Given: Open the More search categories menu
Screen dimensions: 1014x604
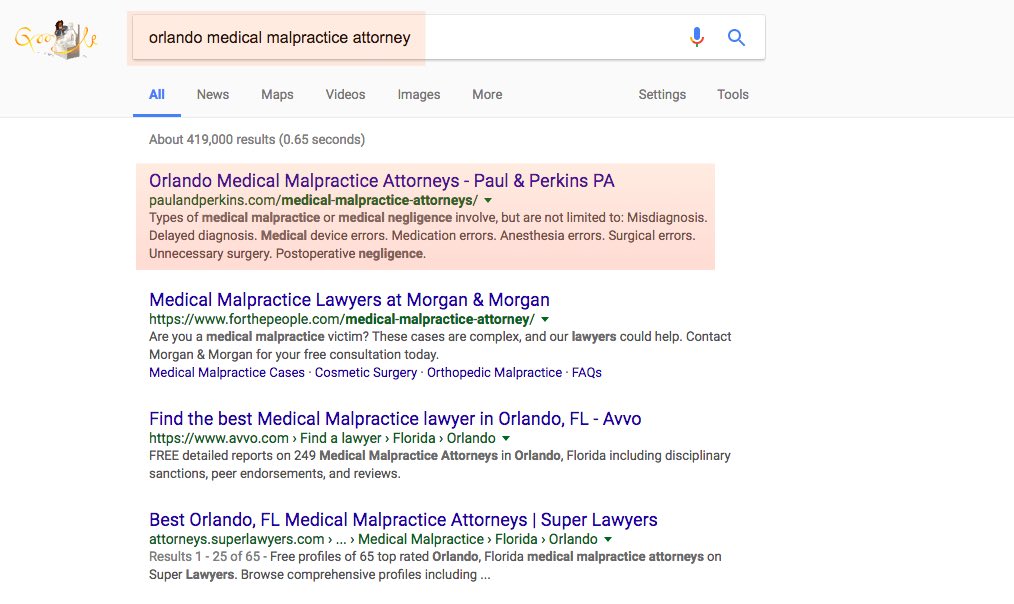Looking at the screenshot, I should [487, 94].
